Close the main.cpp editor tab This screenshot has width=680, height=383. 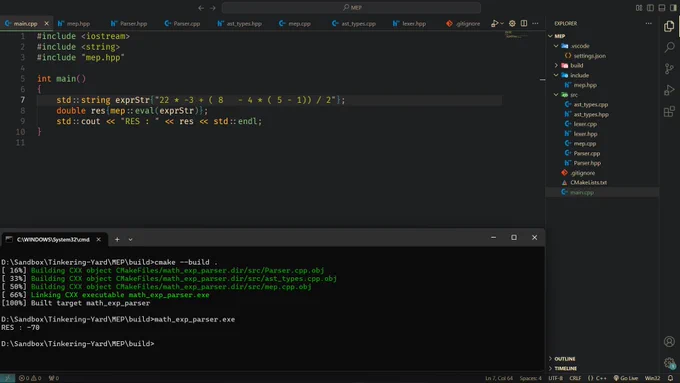(46, 23)
